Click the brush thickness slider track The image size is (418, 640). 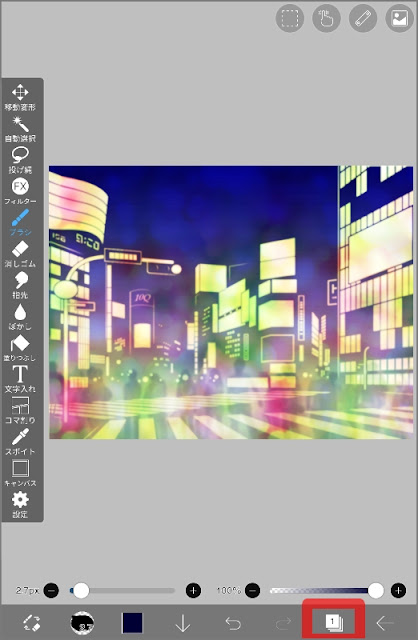click(122, 590)
